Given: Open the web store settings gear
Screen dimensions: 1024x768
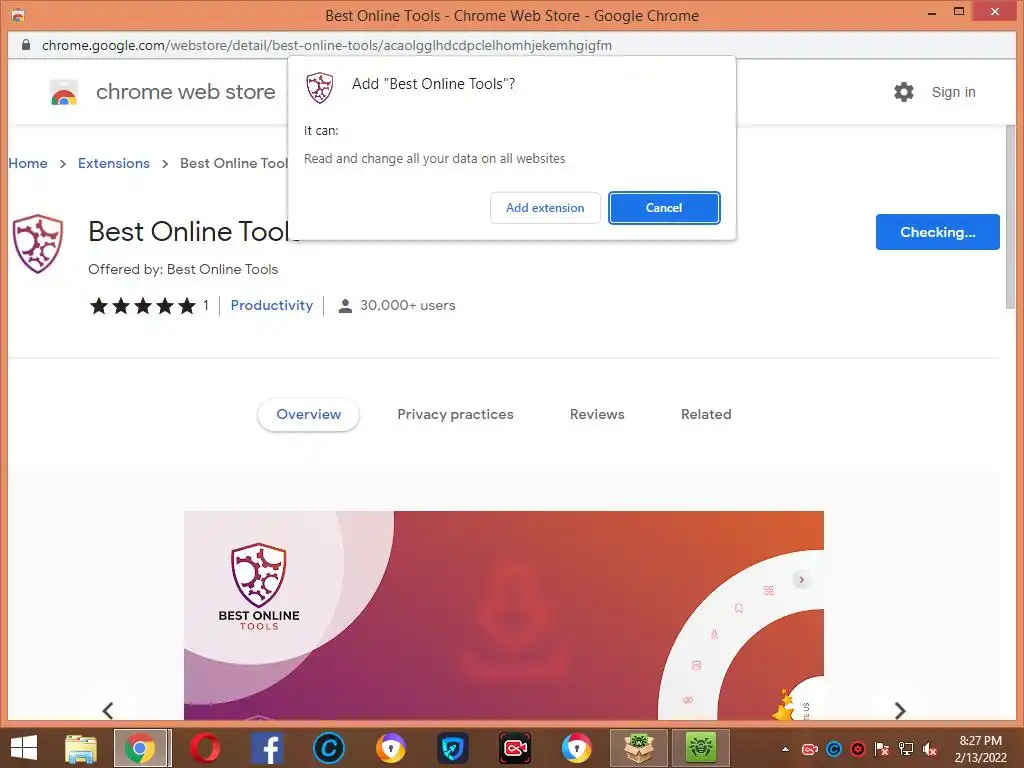Looking at the screenshot, I should (x=904, y=92).
